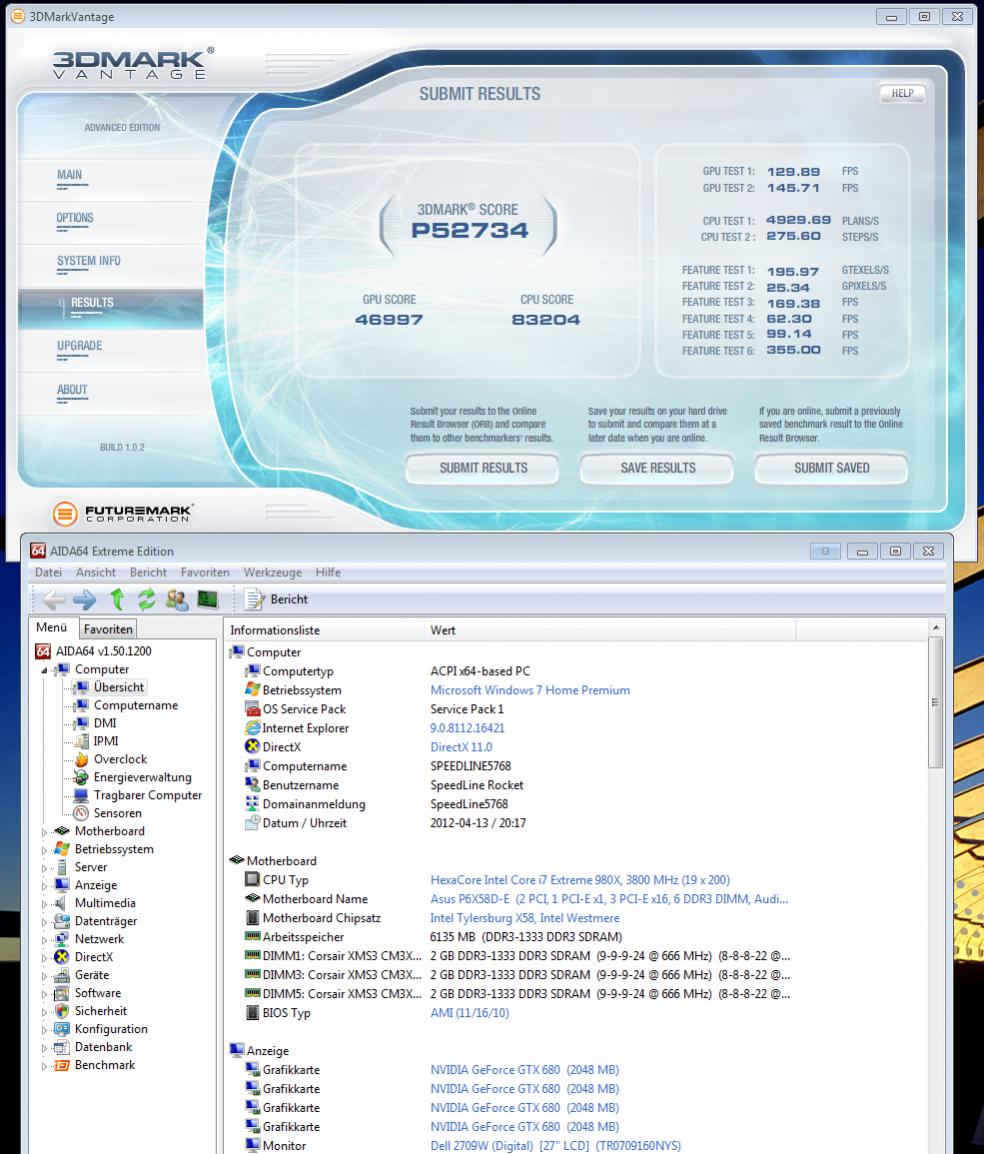Image resolution: width=984 pixels, height=1154 pixels.
Task: Open HexaCore Intel Core i7 Extreme link
Action: click(580, 880)
